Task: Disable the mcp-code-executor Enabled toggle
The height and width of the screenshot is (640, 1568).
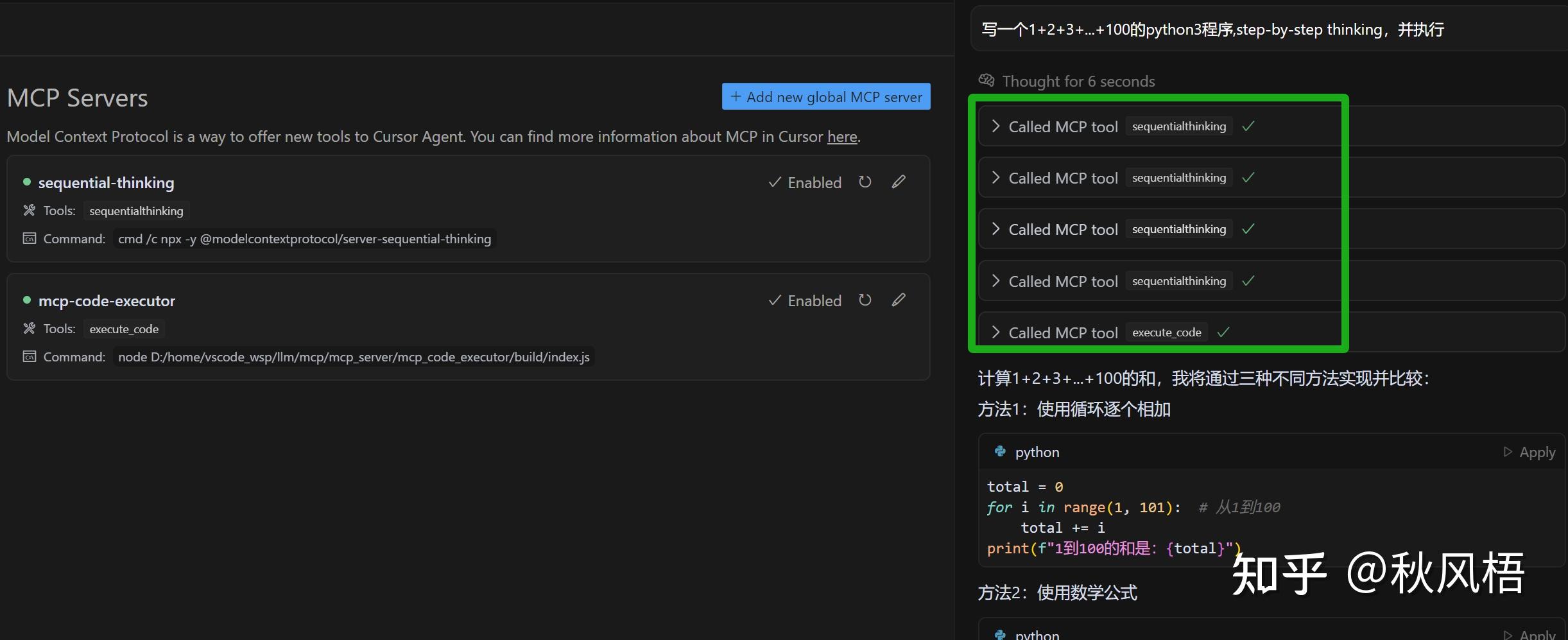Action: coord(805,300)
